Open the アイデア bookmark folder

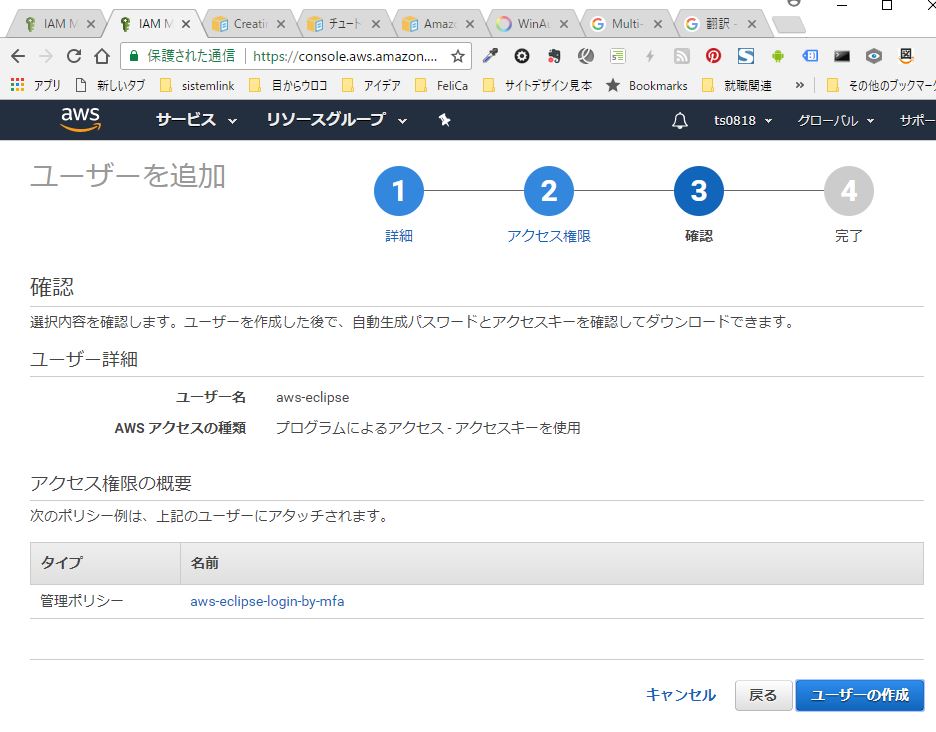coord(371,85)
